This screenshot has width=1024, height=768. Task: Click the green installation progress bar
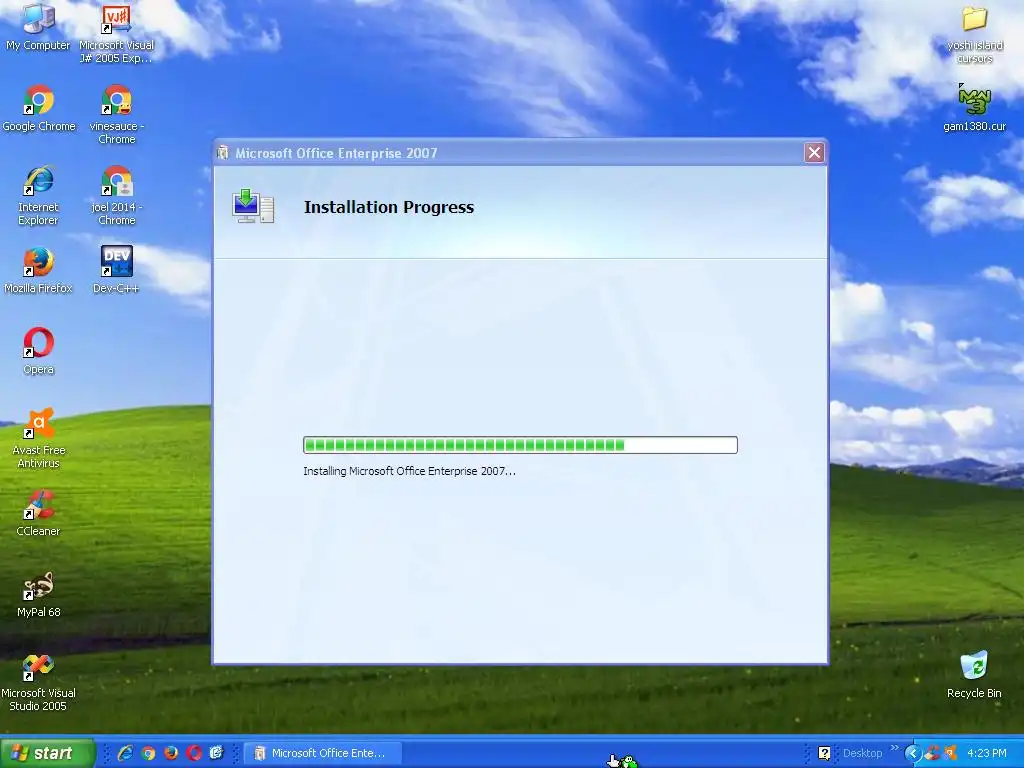[x=520, y=445]
